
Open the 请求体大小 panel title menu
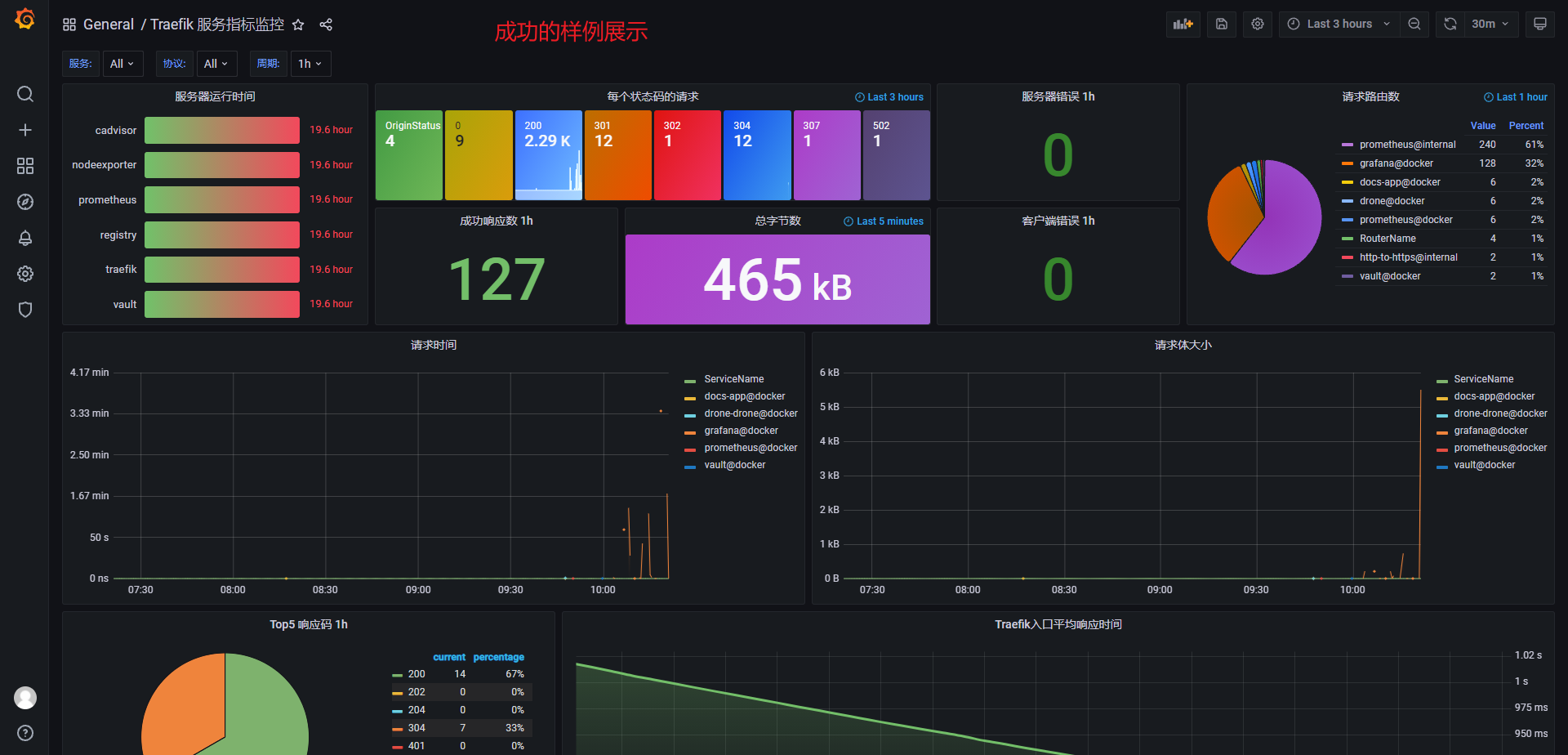pyautogui.click(x=1183, y=345)
